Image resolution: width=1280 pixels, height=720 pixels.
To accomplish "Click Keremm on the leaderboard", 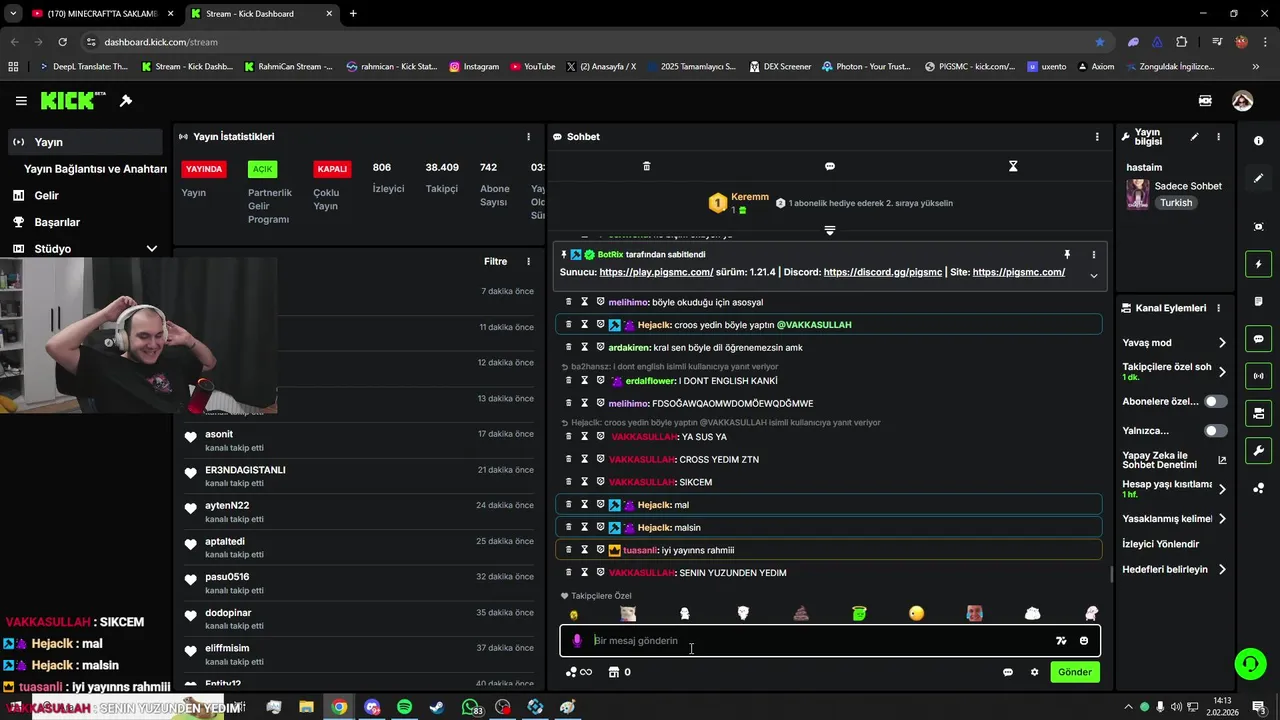I will coord(749,197).
